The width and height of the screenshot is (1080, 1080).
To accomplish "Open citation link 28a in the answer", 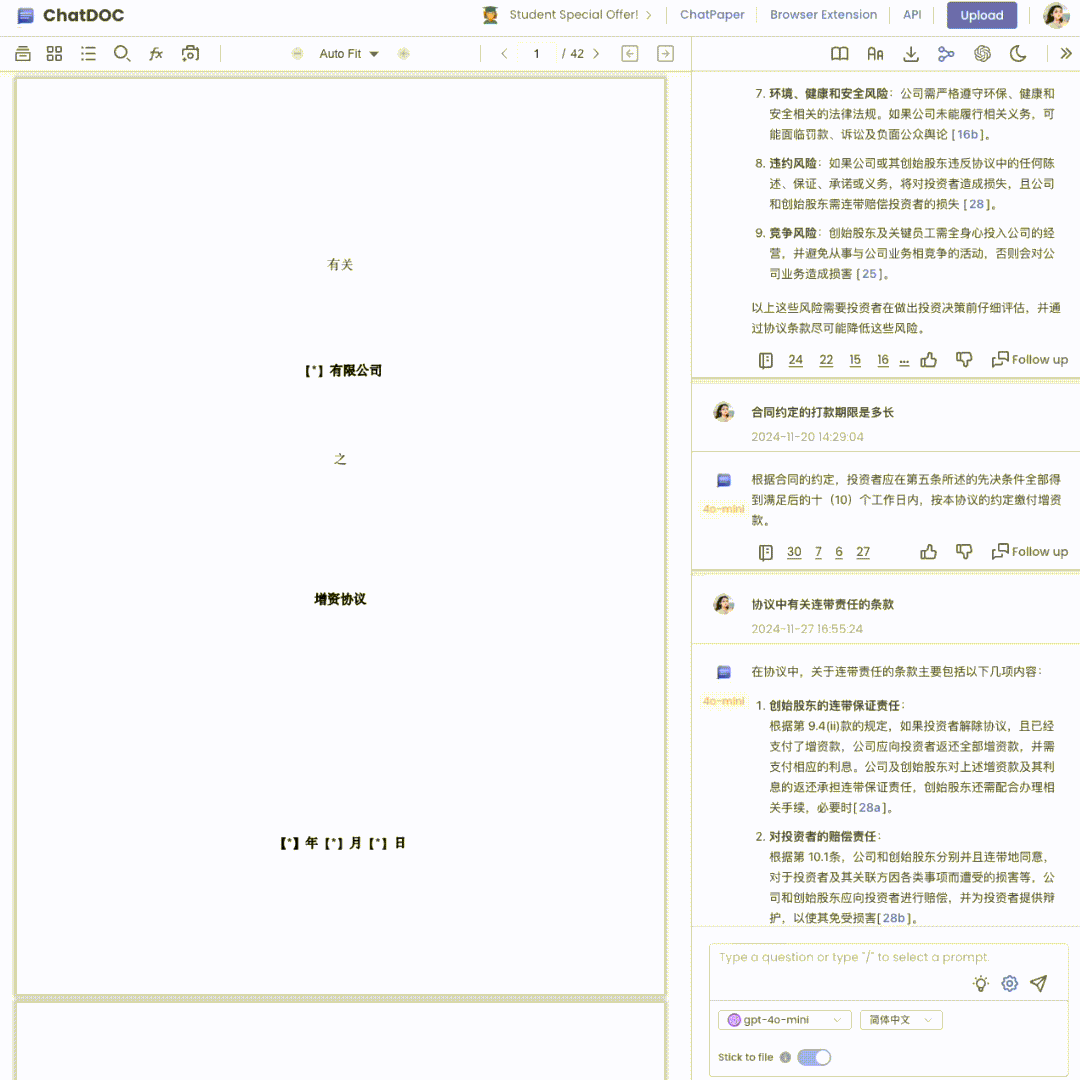I will tap(869, 806).
